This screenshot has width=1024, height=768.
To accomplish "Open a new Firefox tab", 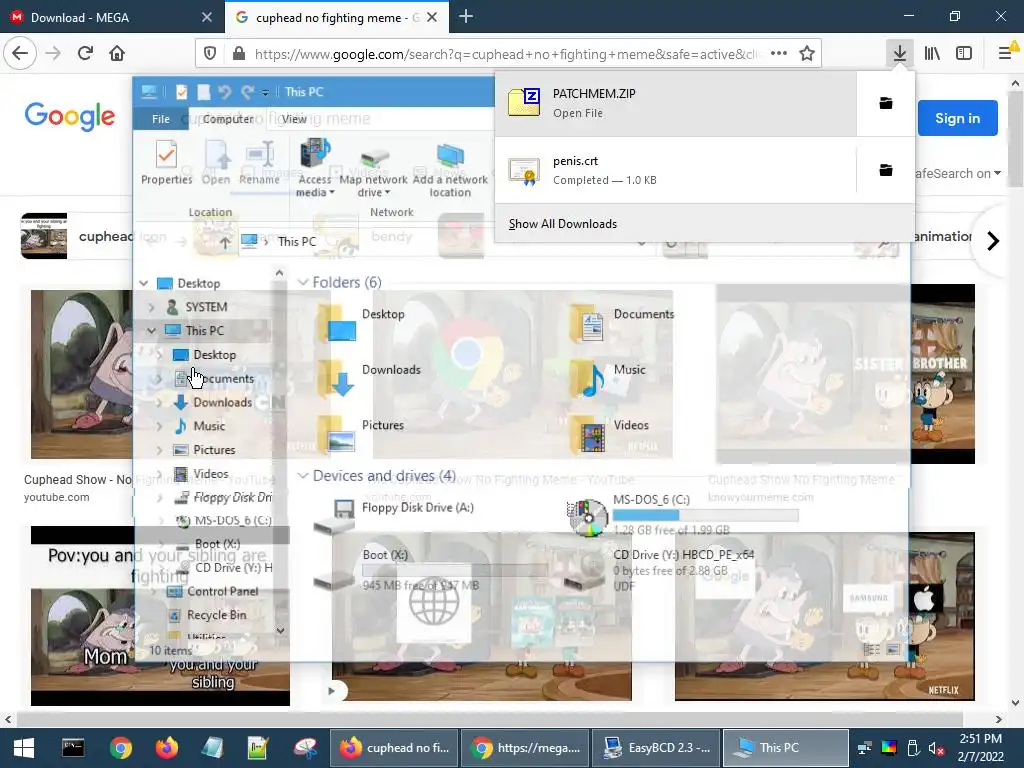I will click(x=466, y=17).
